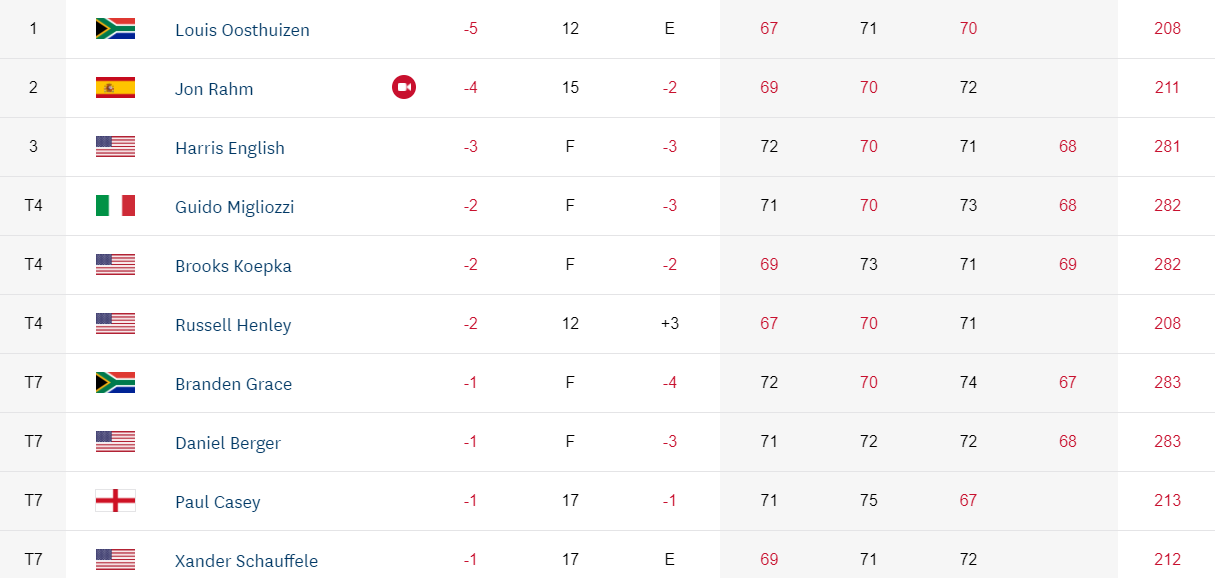
Task: Click South African flag beside Branden Grace
Action: [115, 383]
